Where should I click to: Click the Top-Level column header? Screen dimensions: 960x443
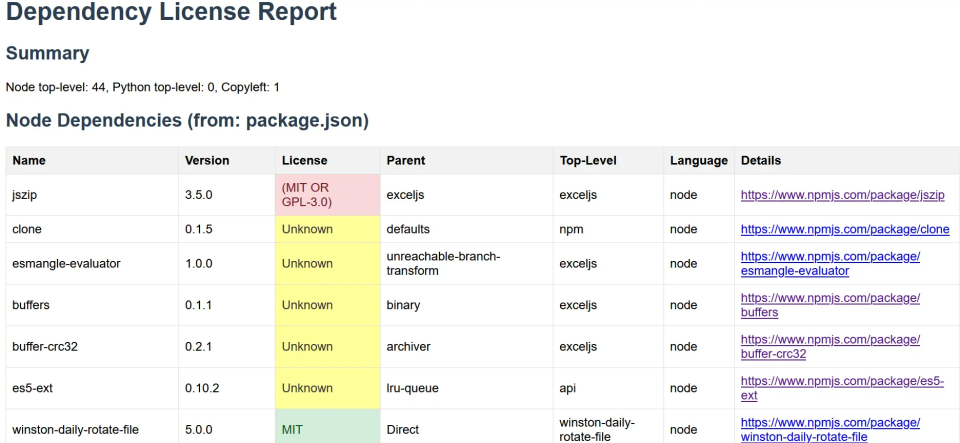[588, 160]
